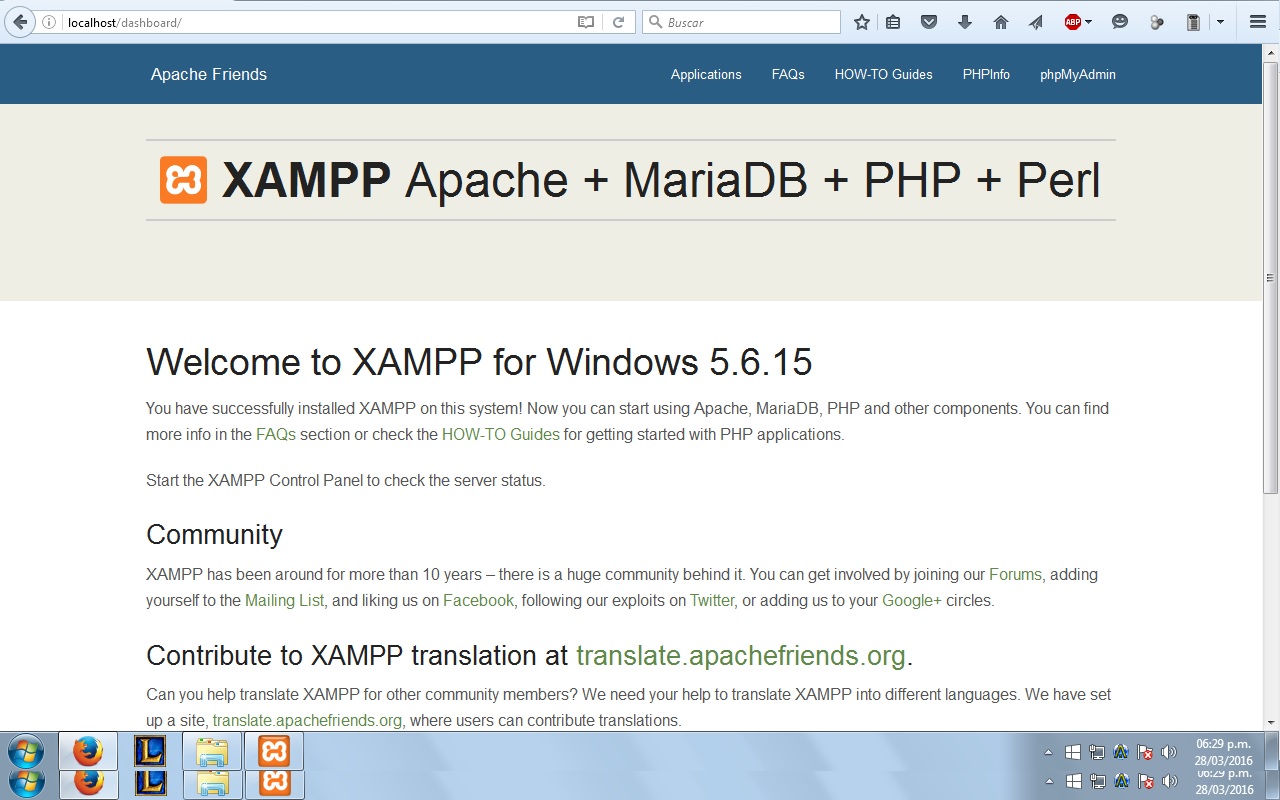Open Apache Friends brand link in navbar

(x=209, y=74)
